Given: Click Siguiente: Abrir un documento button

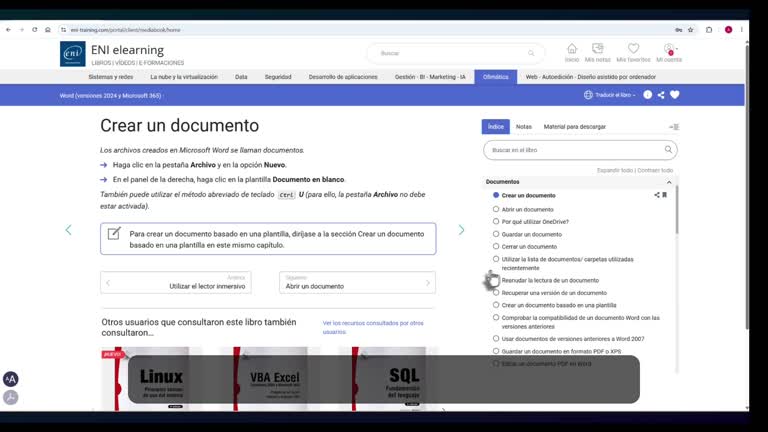Looking at the screenshot, I should click(x=357, y=283).
